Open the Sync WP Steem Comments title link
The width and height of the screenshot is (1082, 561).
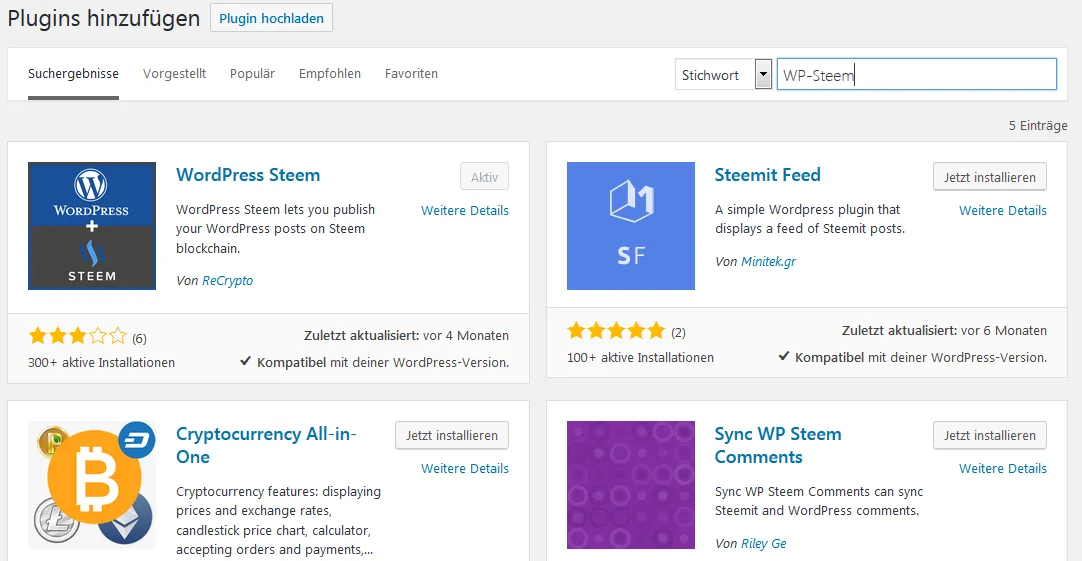[778, 445]
